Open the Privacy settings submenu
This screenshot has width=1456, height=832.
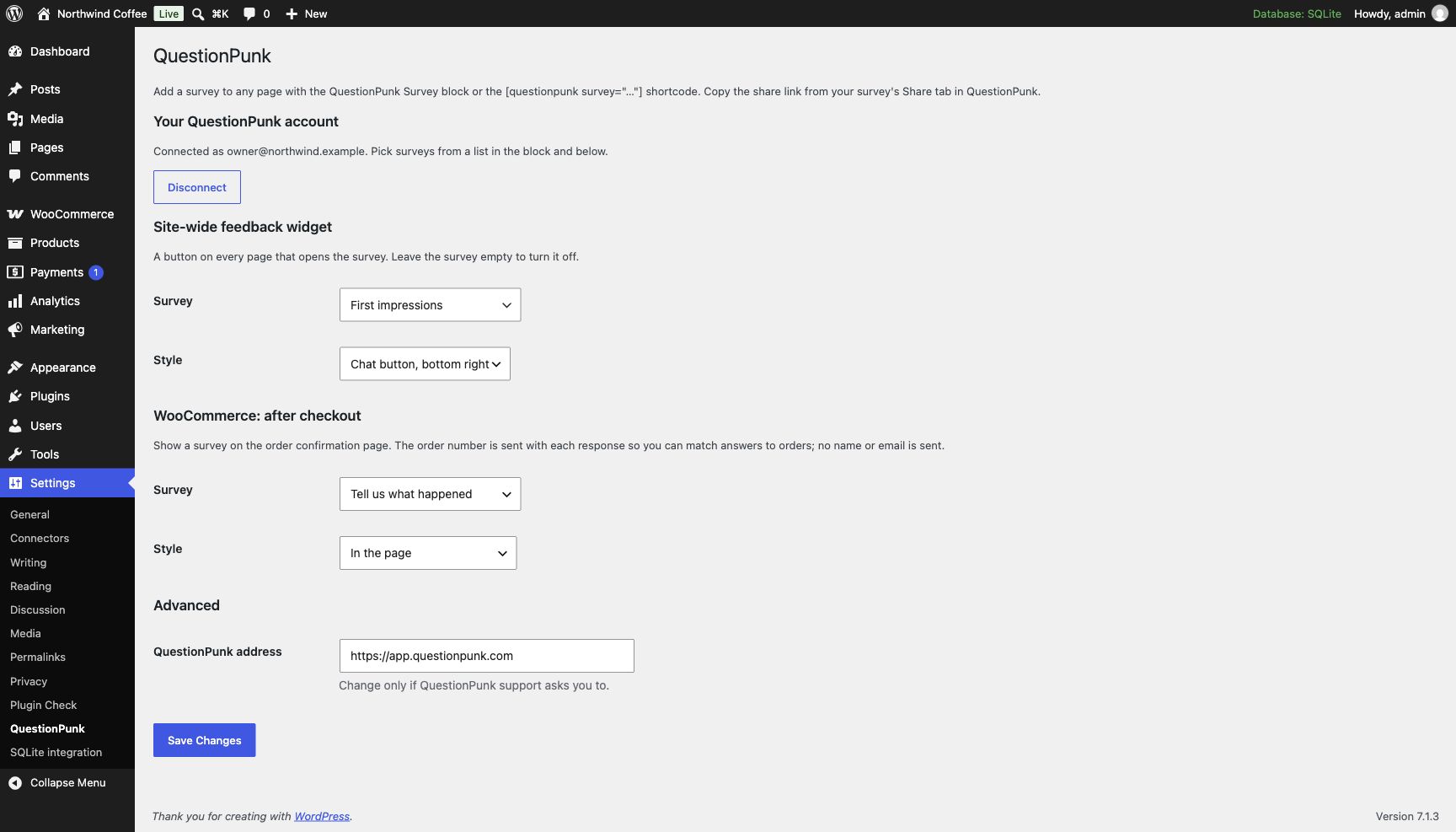(x=29, y=681)
